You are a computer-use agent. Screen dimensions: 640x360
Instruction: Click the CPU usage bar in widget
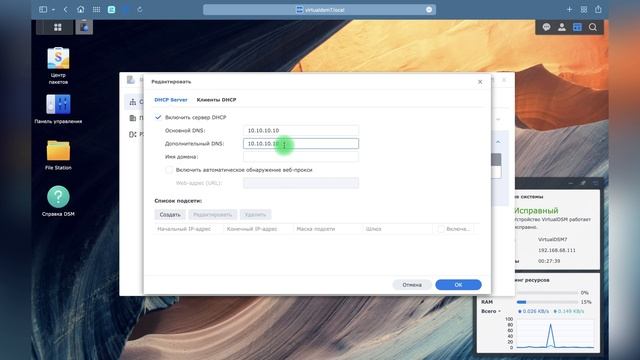pyautogui.click(x=547, y=293)
